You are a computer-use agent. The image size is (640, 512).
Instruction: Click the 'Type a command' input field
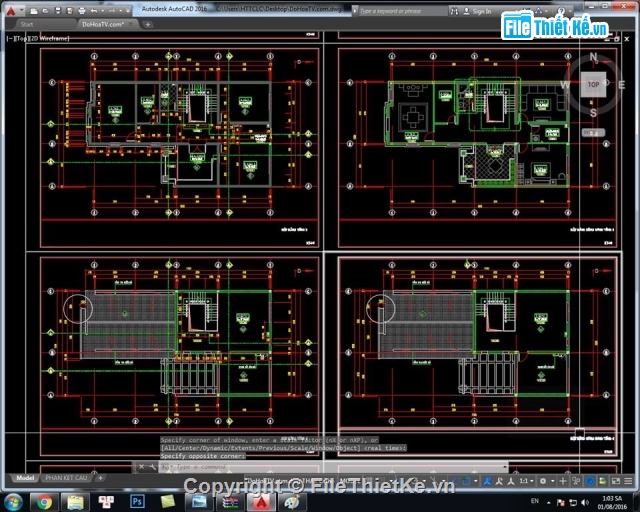point(333,466)
